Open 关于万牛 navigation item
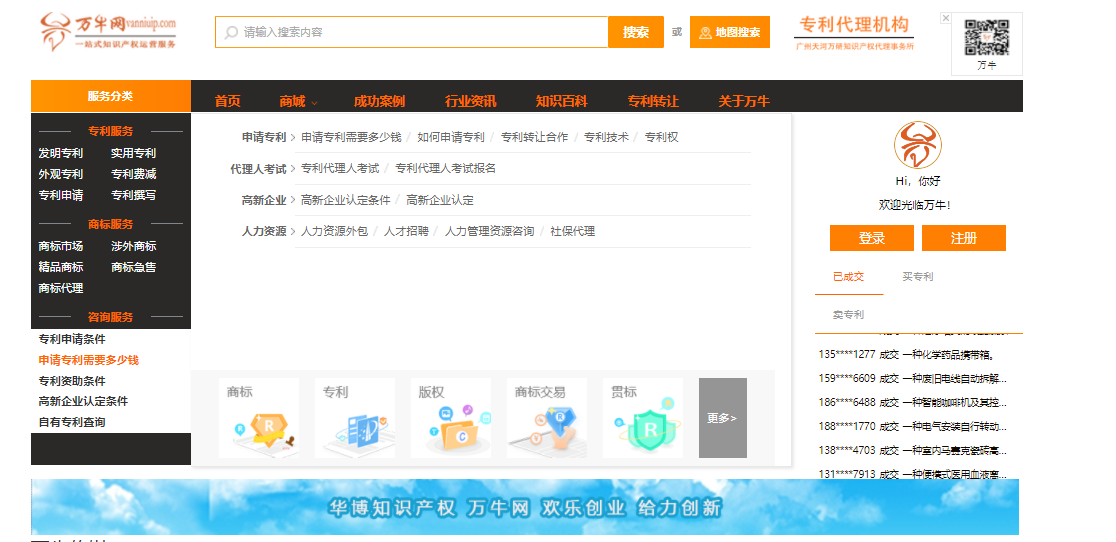 744,101
